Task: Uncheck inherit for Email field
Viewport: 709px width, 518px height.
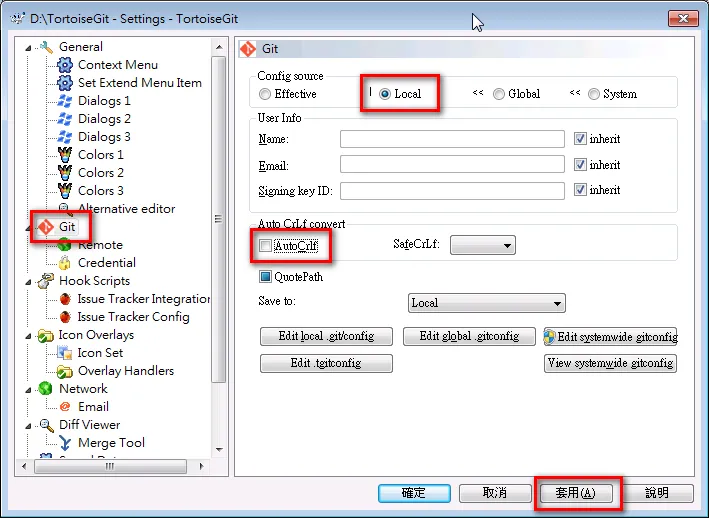Action: click(x=580, y=165)
